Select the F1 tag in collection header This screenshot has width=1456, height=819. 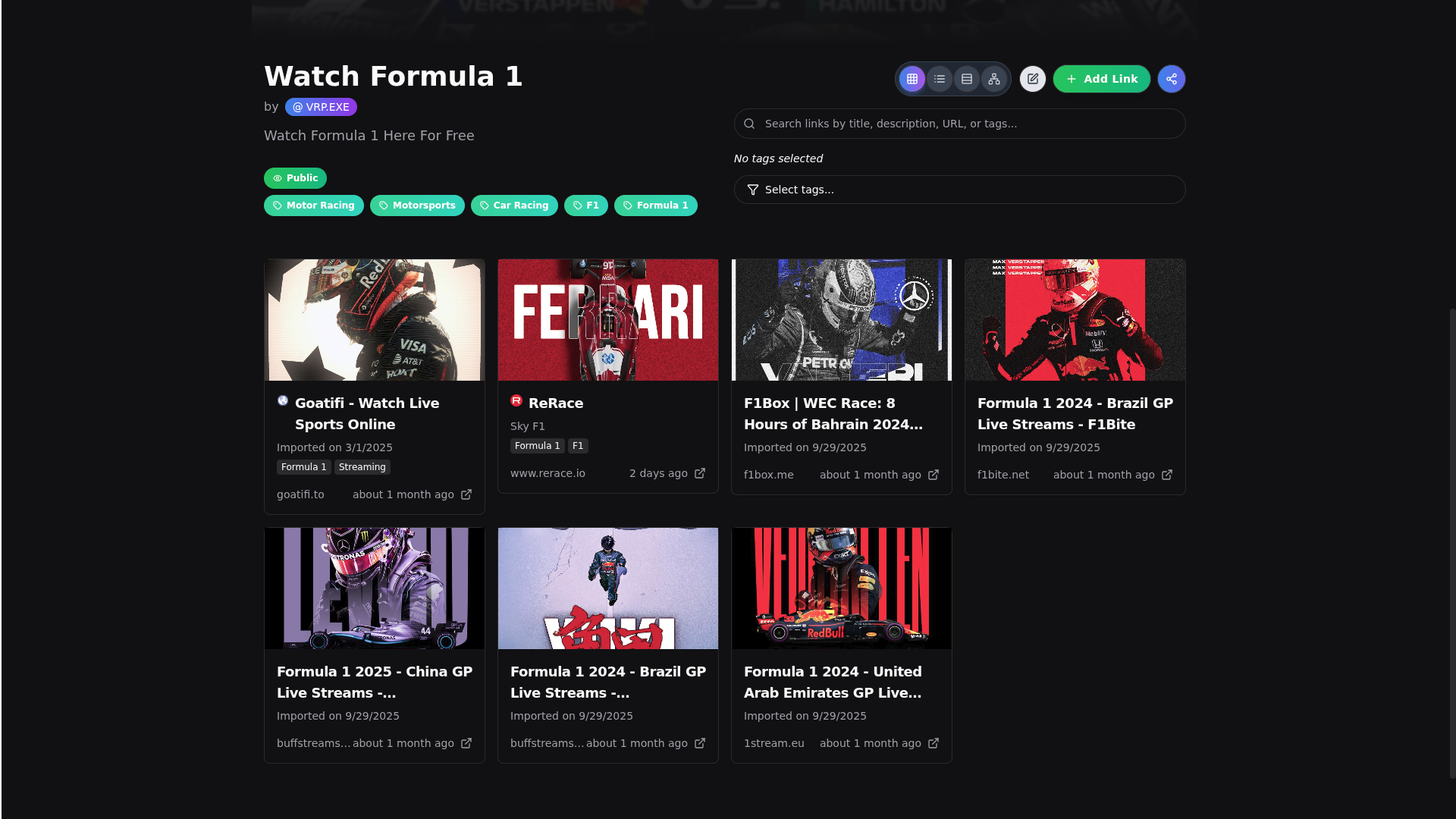(x=585, y=206)
